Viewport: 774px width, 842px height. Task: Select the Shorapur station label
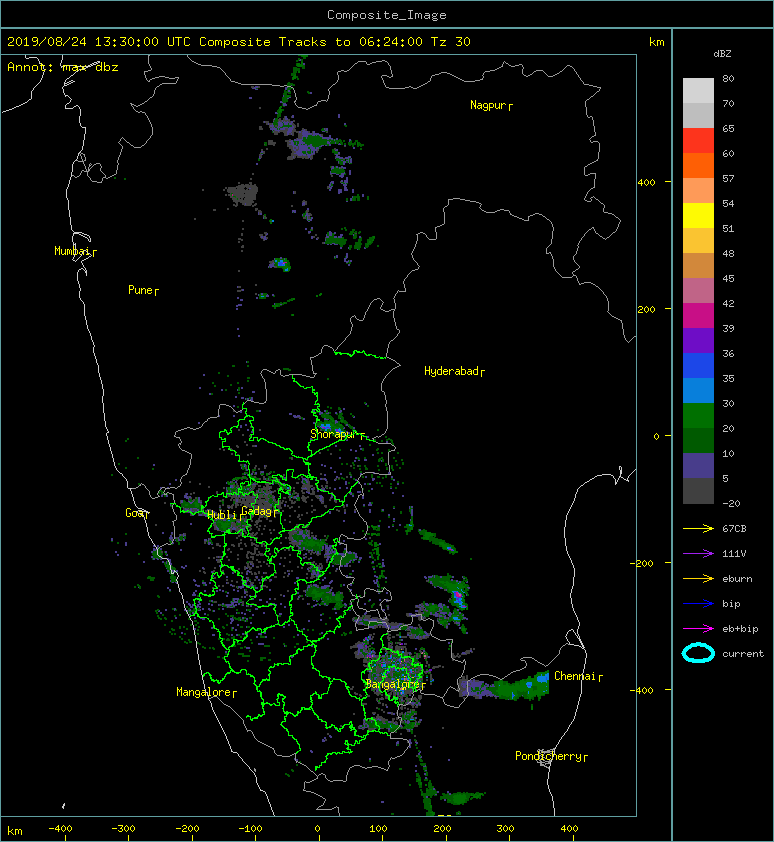pos(334,434)
